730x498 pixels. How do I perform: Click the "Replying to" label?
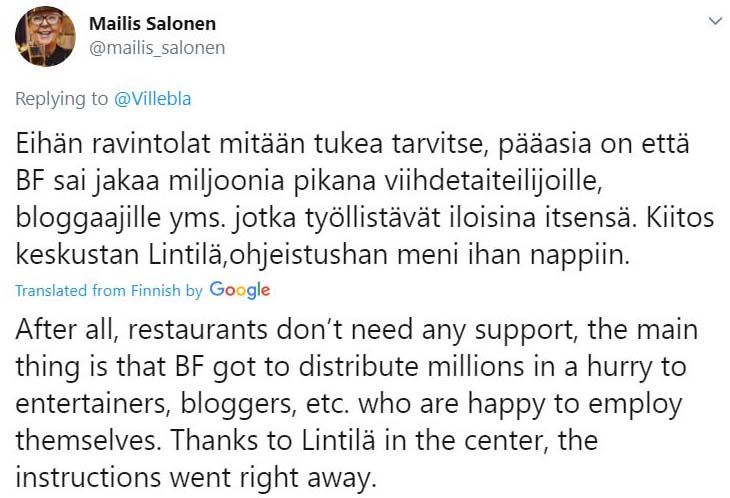[61, 99]
